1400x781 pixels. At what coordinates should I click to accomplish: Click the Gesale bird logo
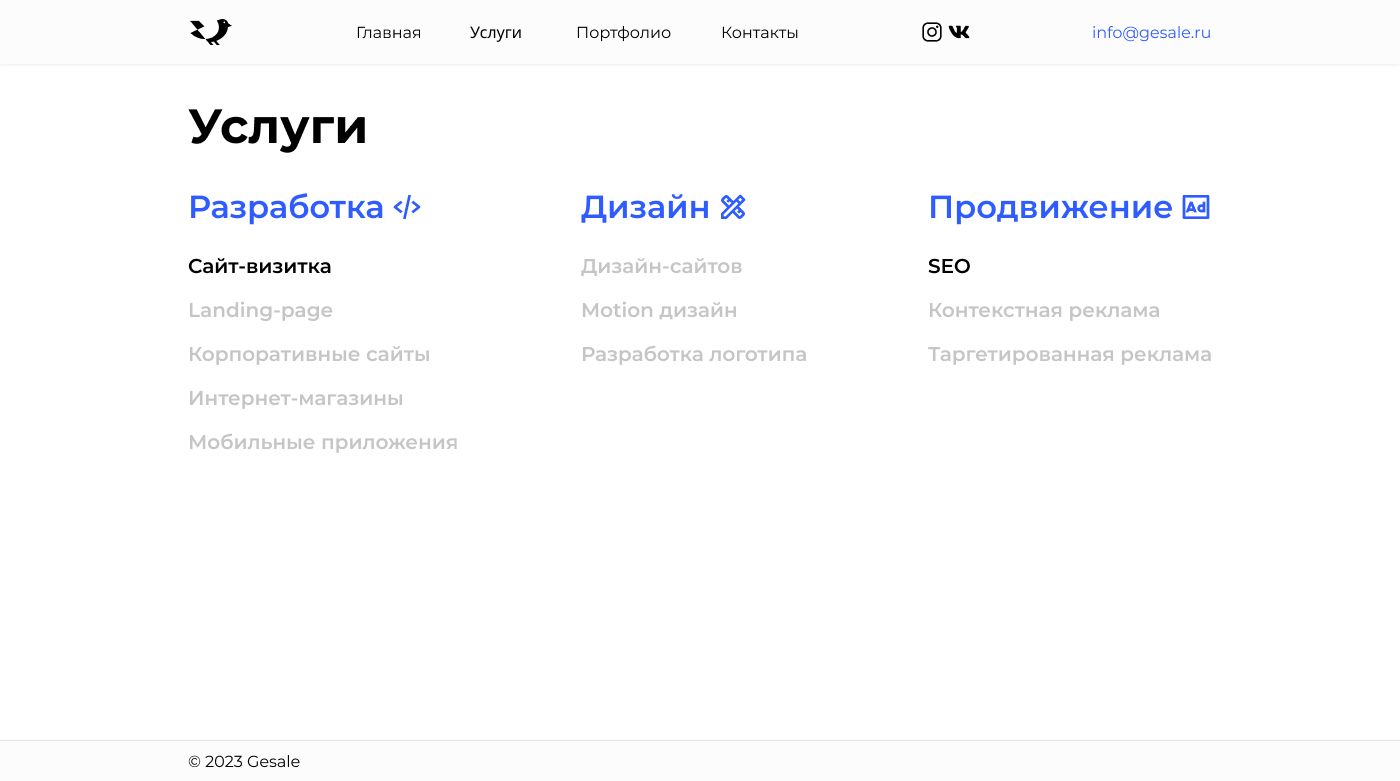click(210, 32)
